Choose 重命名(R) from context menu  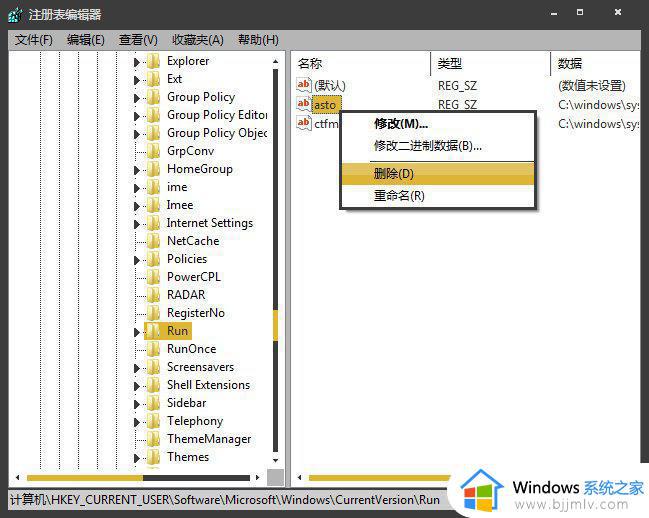(x=438, y=196)
